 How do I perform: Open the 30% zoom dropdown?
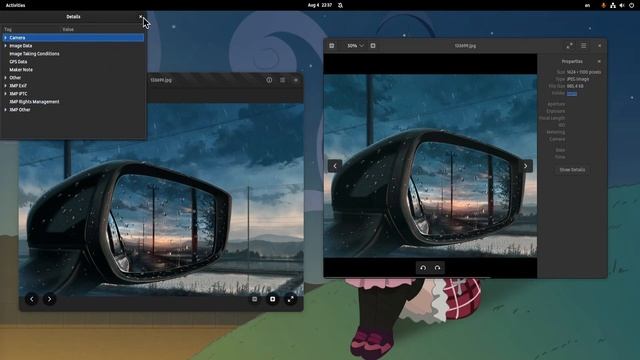pos(355,46)
